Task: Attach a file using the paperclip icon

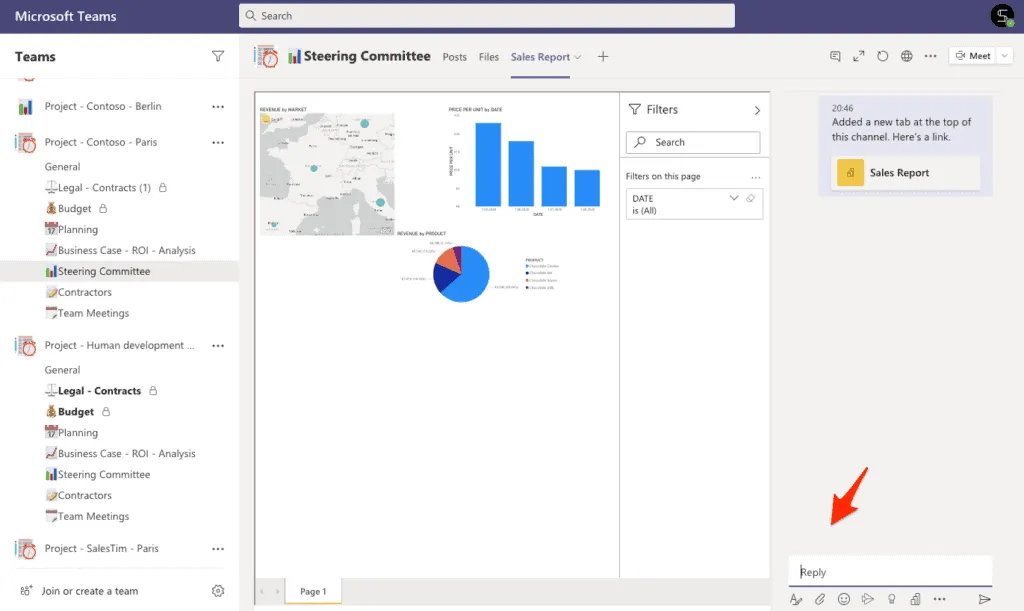Action: point(820,599)
